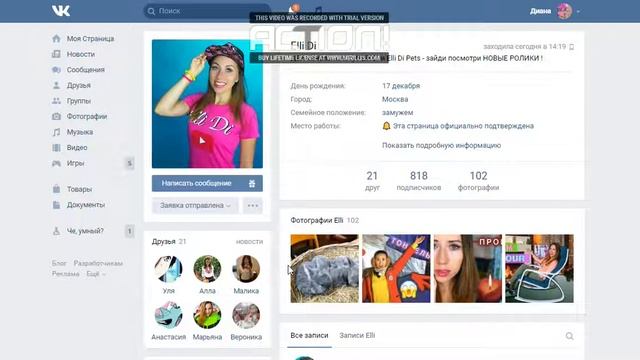Open Моя Страница in sidebar
Viewport: 640px width, 360px height.
click(90, 39)
